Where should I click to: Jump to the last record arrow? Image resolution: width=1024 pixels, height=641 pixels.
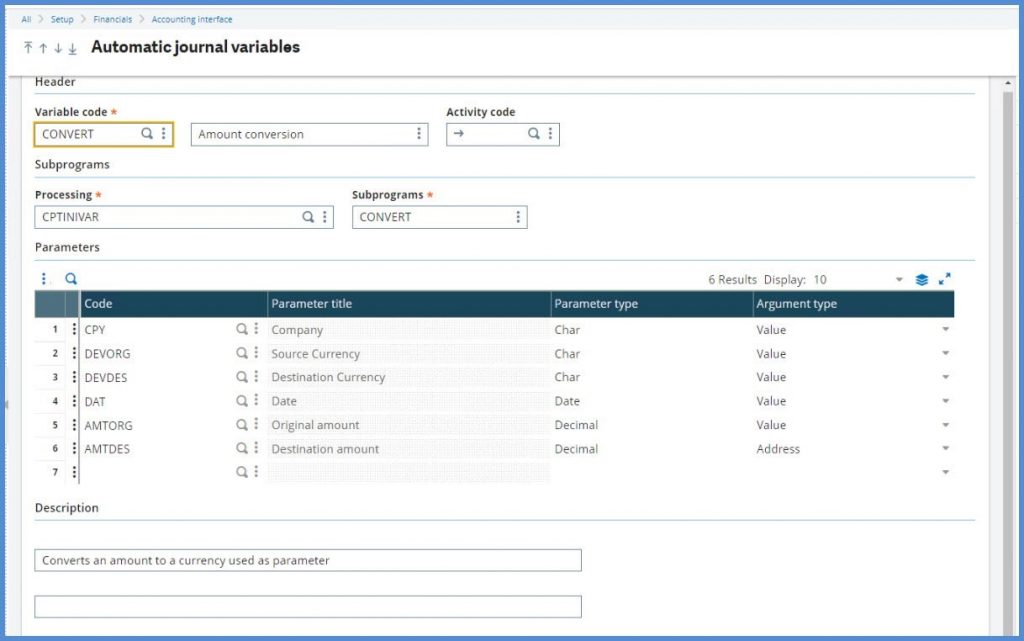tap(72, 48)
